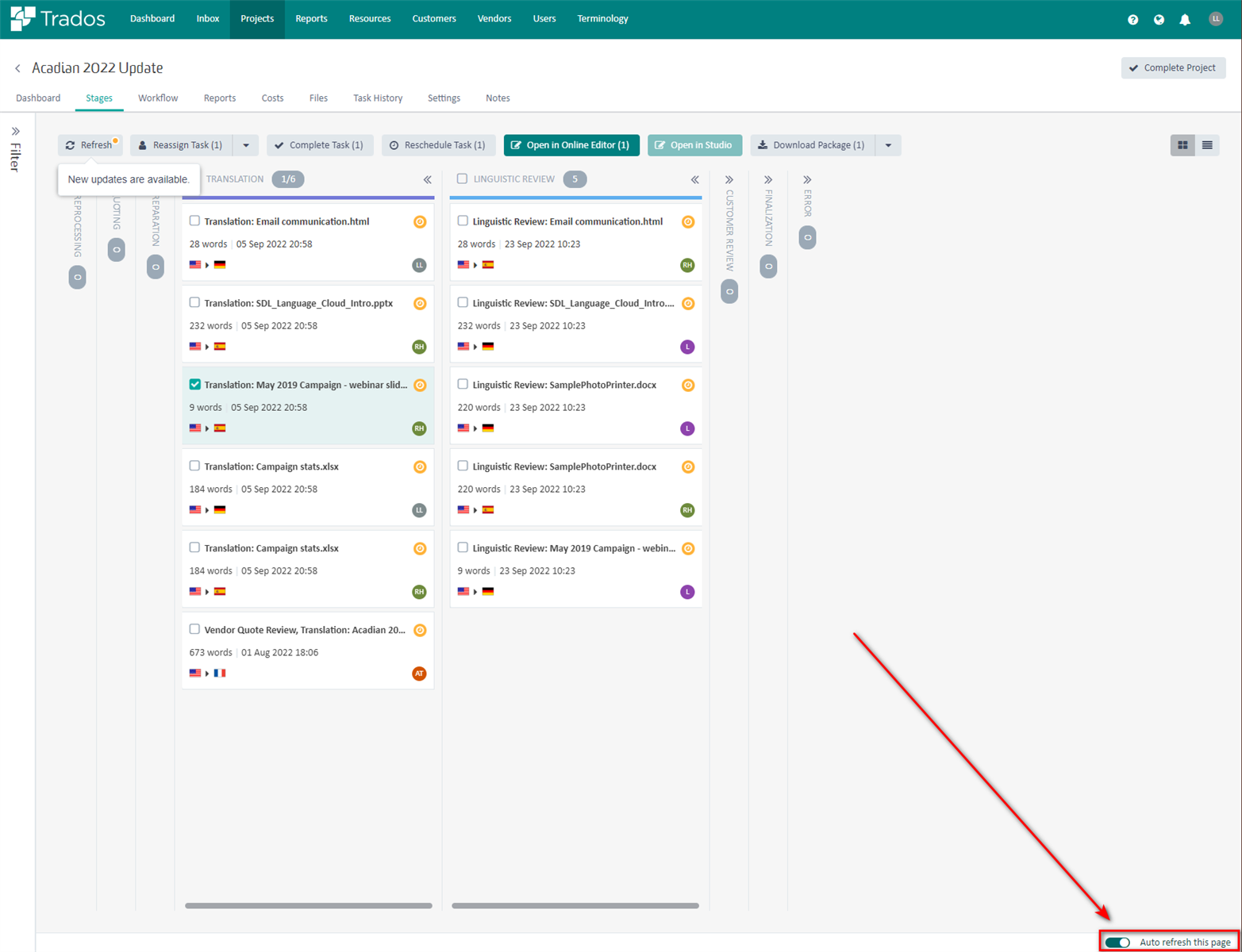Click RH avatar on Linguistic Review: Email communication.html
1242x952 pixels.
(687, 265)
